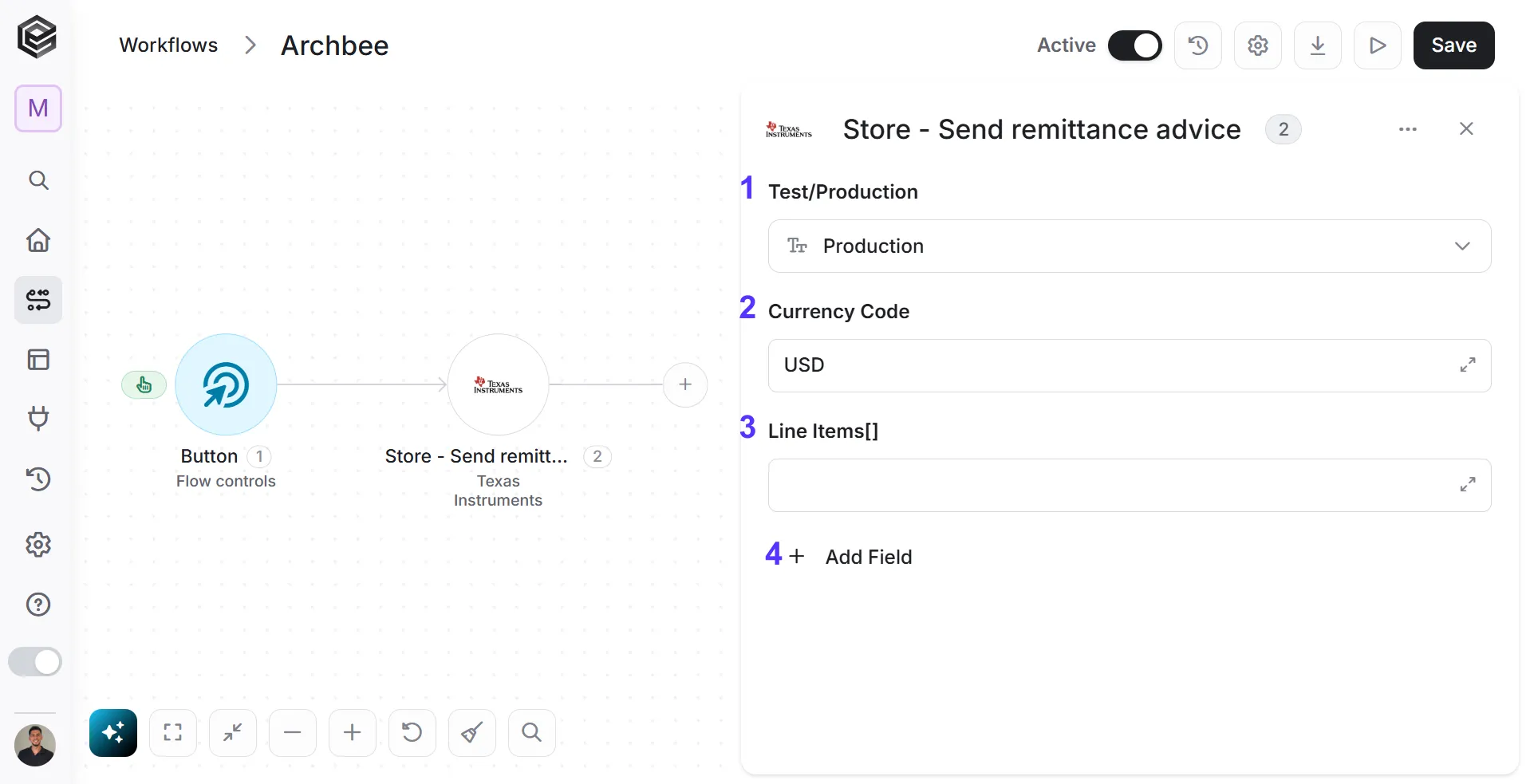Zoom in the canvas with the plus button
This screenshot has width=1530, height=784.
353,733
